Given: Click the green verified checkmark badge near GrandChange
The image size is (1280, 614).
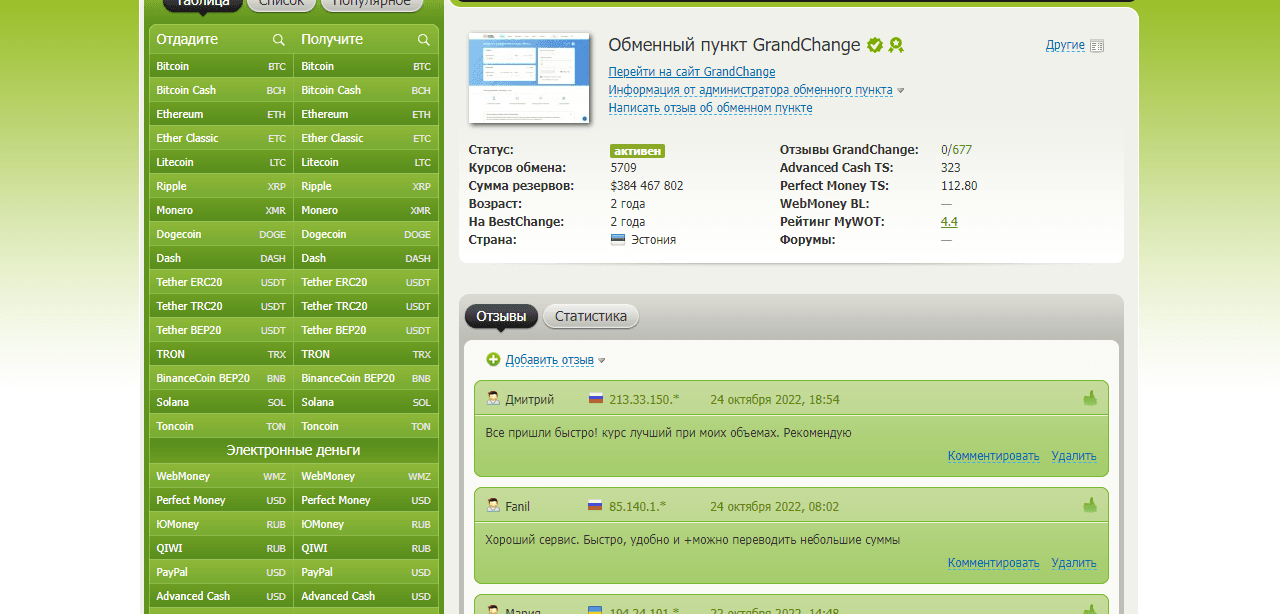Looking at the screenshot, I should (x=875, y=45).
